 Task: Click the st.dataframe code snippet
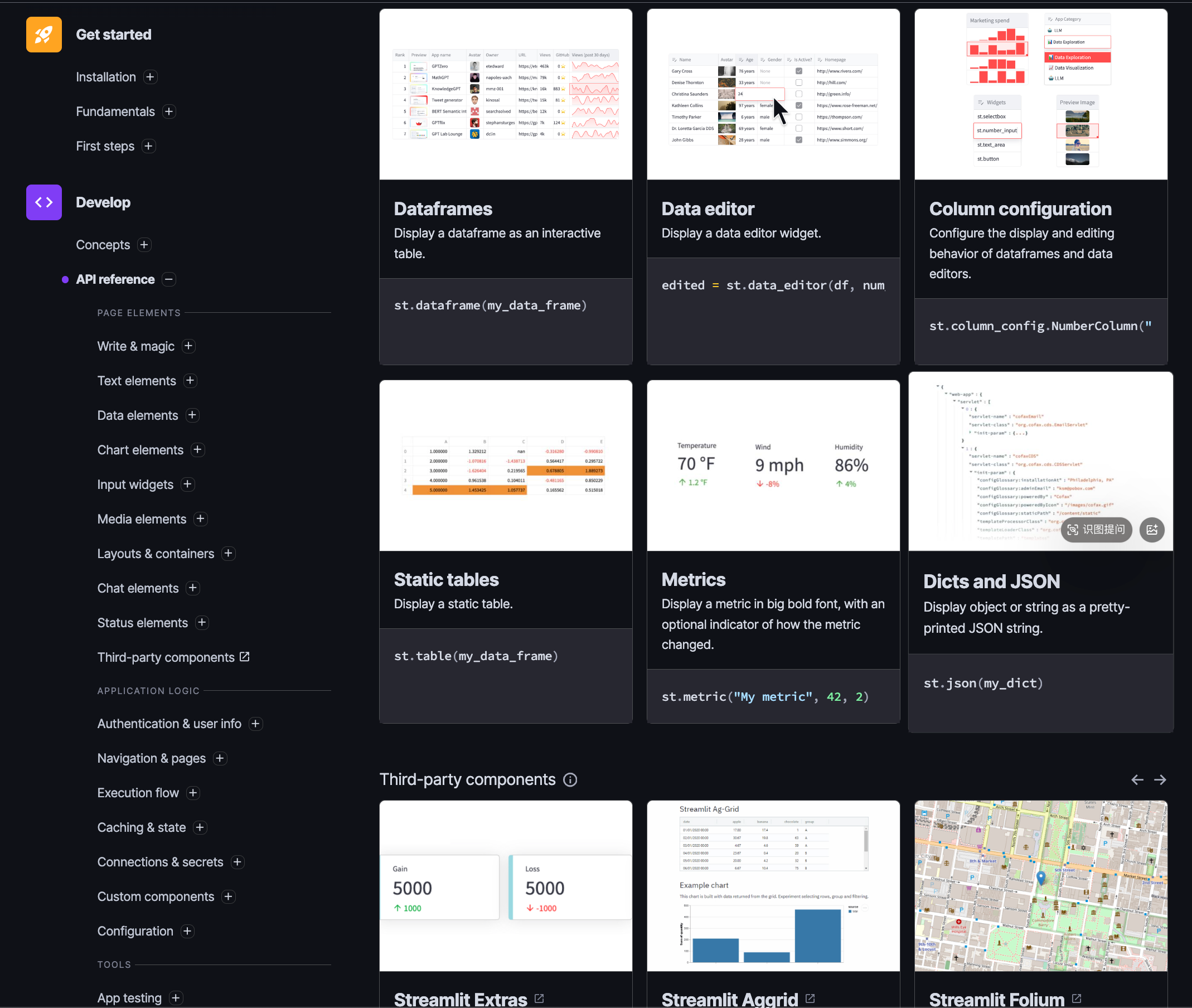pyautogui.click(x=490, y=305)
